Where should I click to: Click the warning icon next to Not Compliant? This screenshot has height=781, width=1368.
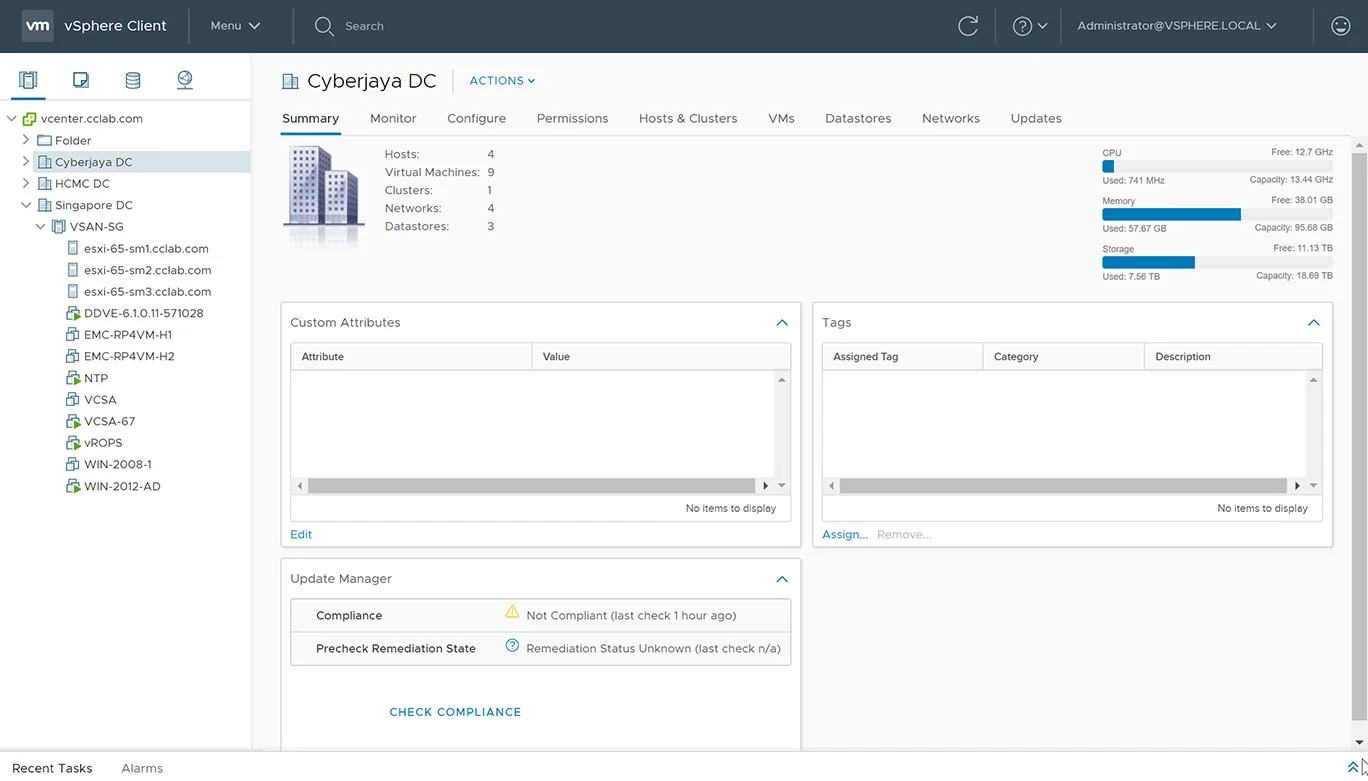click(512, 612)
